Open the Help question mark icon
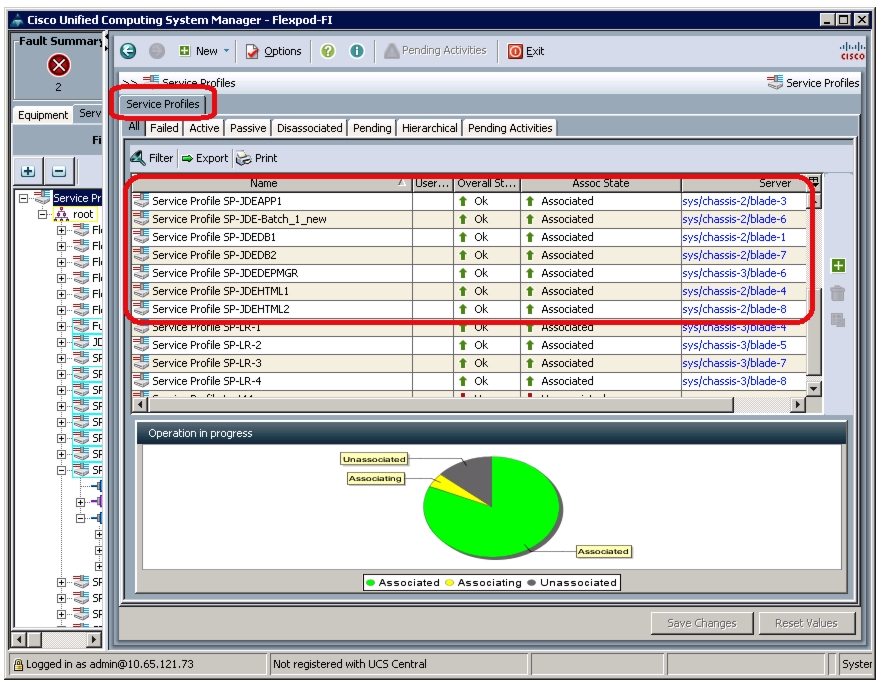Viewport: 884px width, 689px height. pyautogui.click(x=328, y=51)
